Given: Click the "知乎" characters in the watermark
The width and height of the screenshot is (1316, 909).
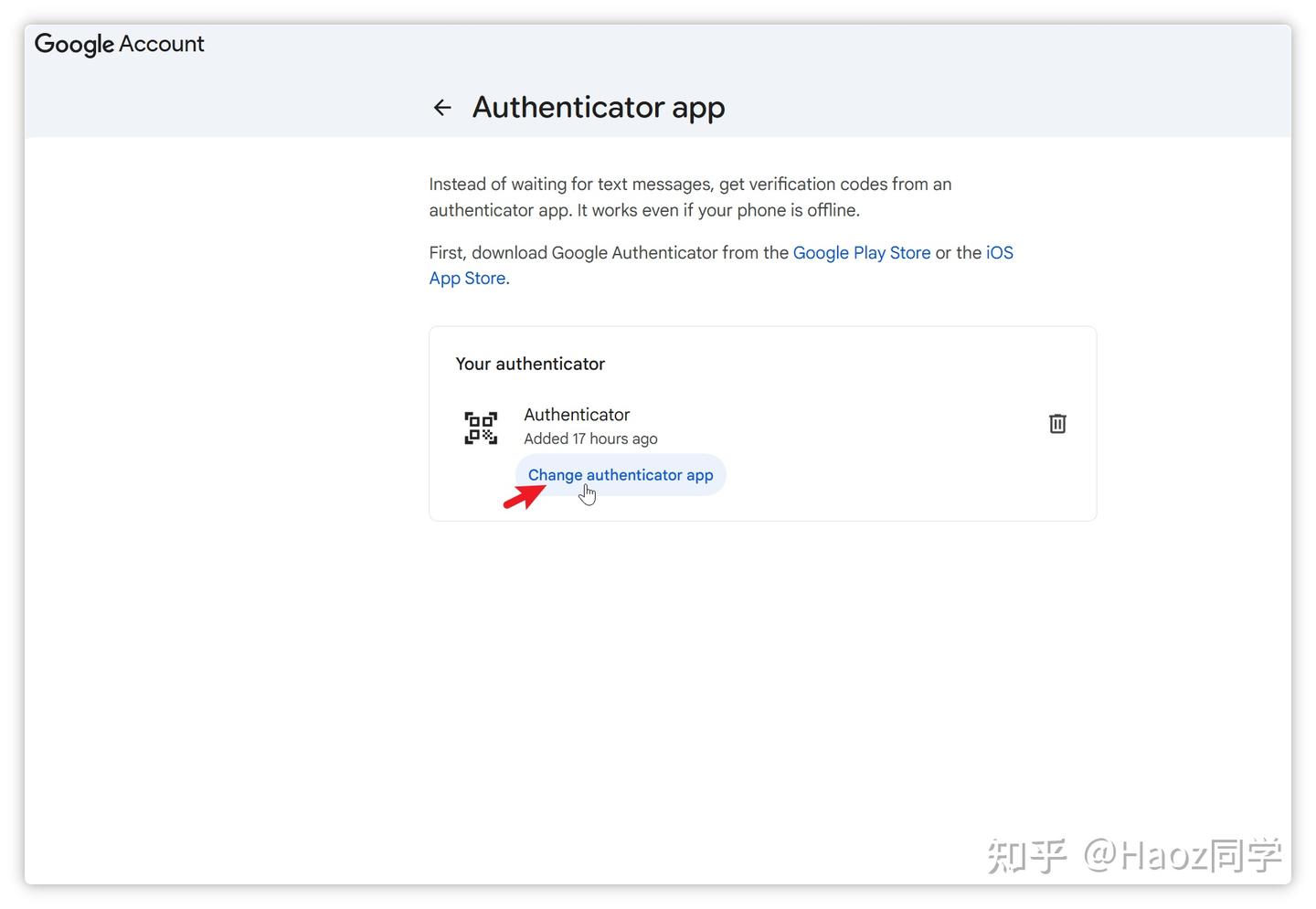Looking at the screenshot, I should 1026,856.
